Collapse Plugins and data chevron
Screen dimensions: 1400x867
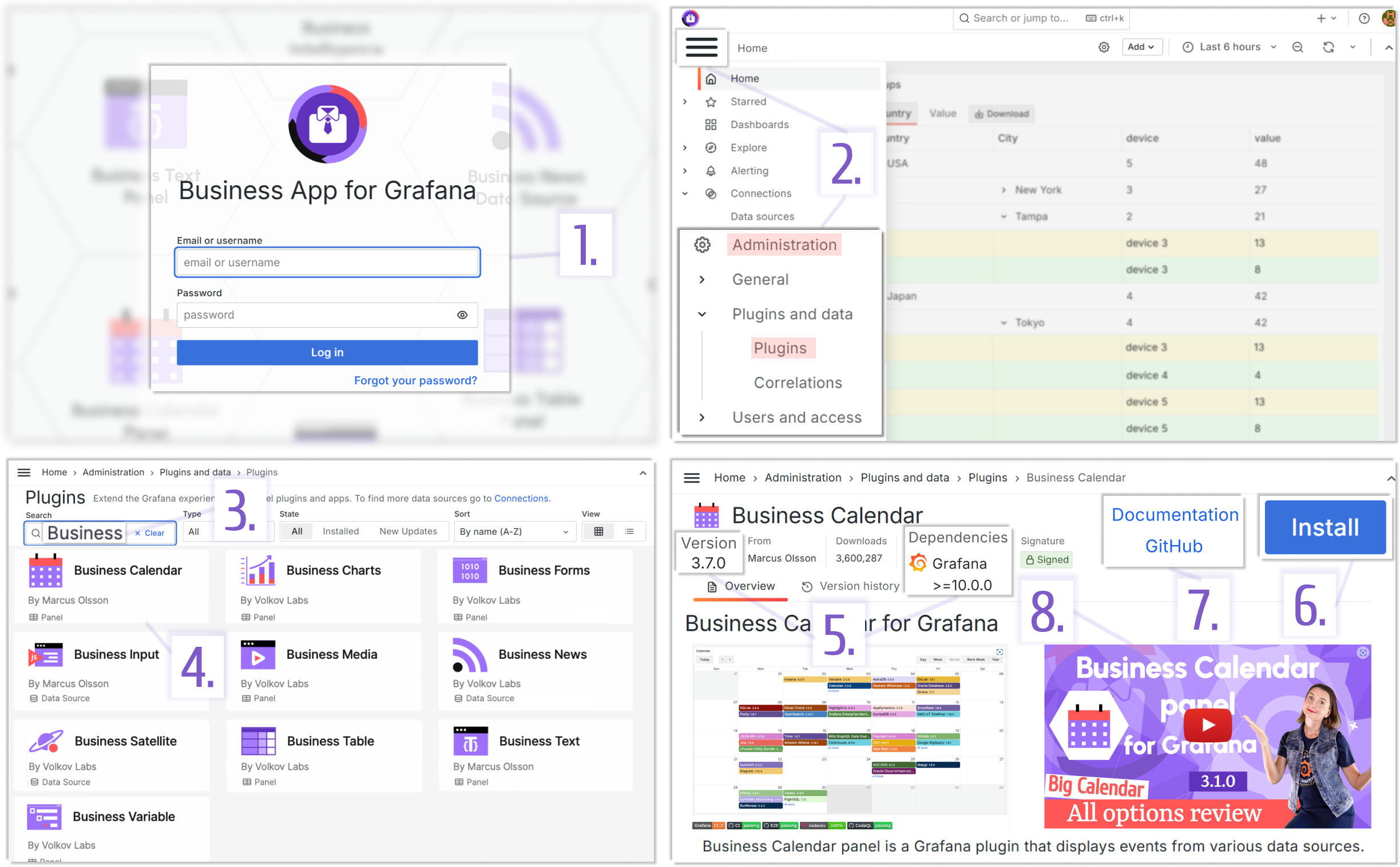pos(702,314)
